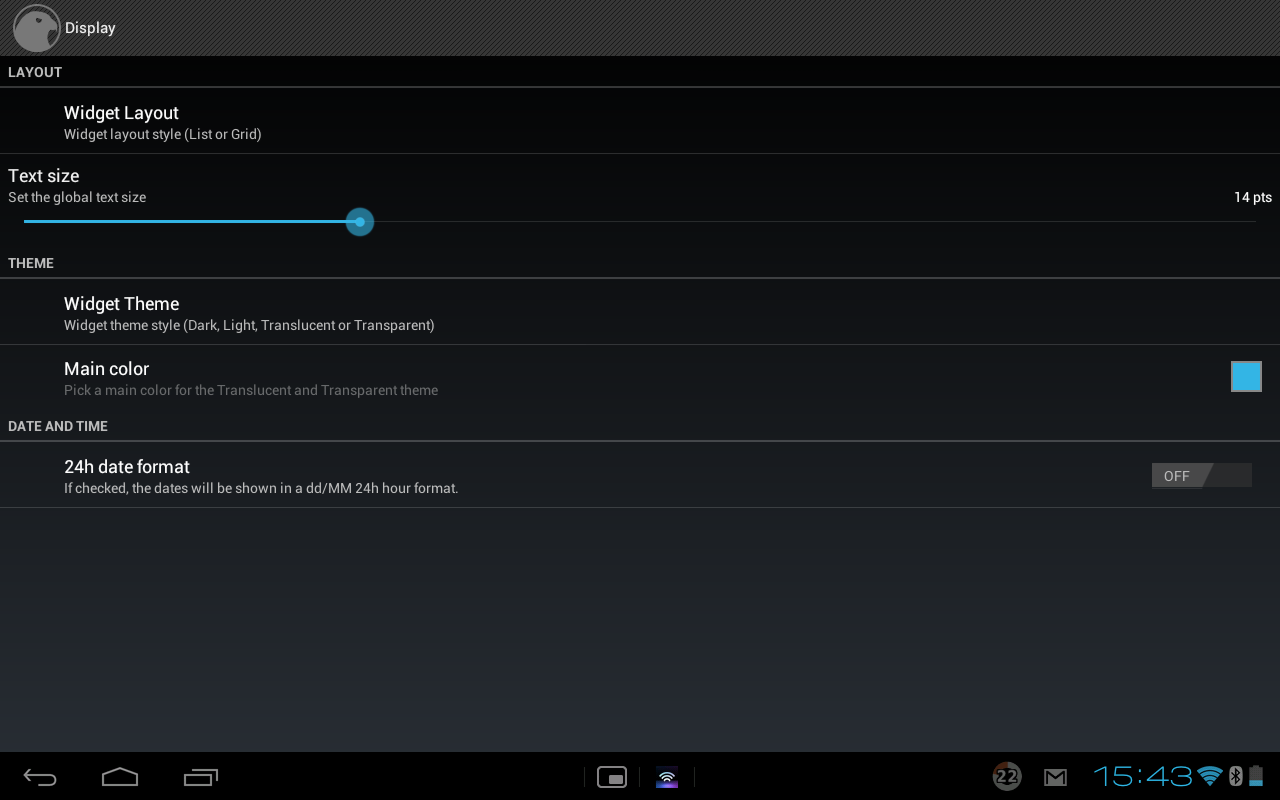1280x800 pixels.
Task: Tap the falcon app icon beside Display
Action: (x=37, y=28)
